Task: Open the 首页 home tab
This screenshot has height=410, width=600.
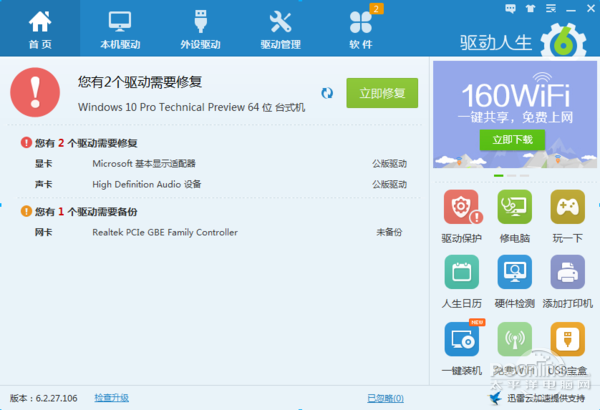Action: [40, 28]
